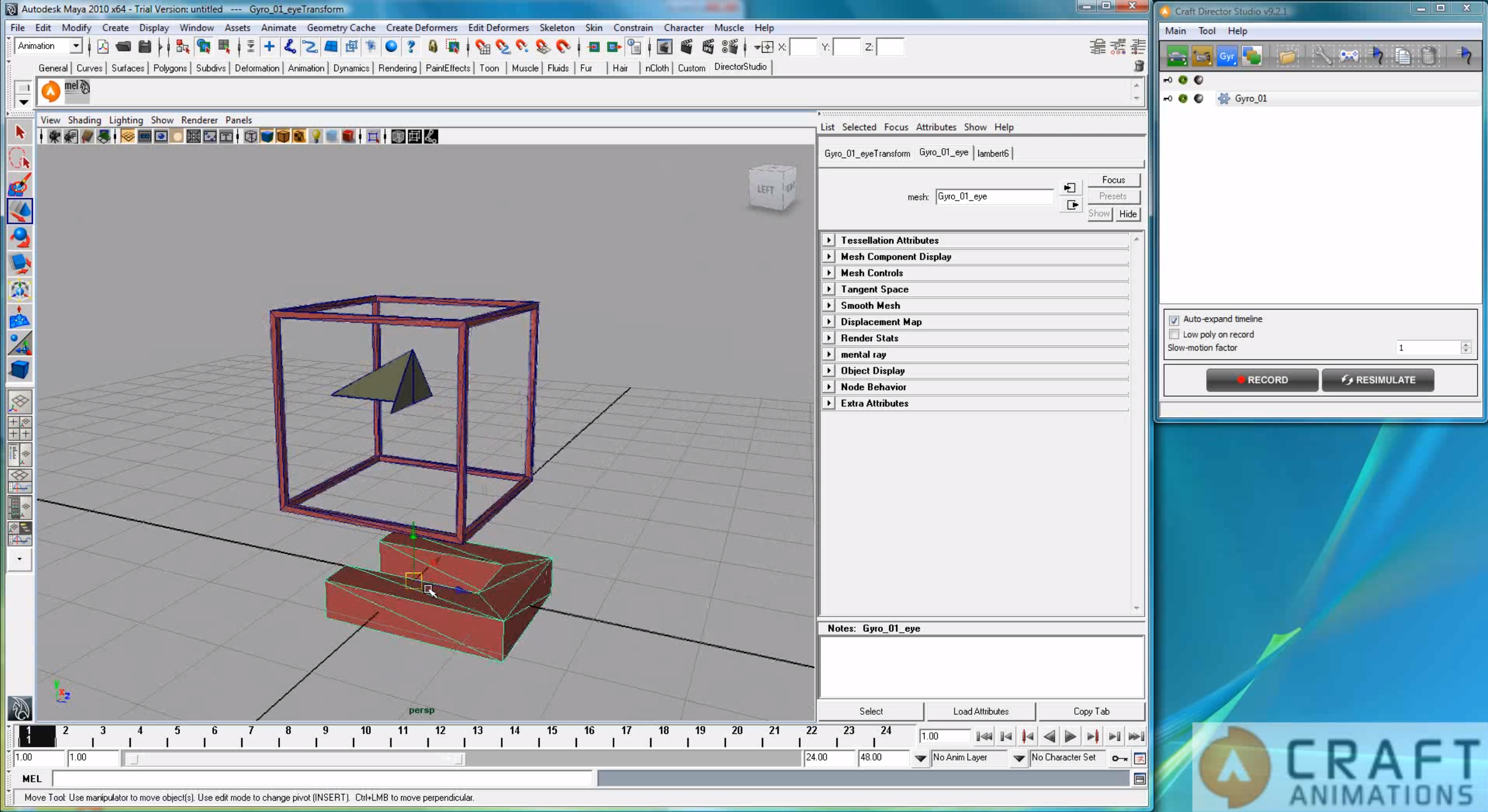Expand Object Display section
Screen dimensions: 1488x812
(x=828, y=371)
